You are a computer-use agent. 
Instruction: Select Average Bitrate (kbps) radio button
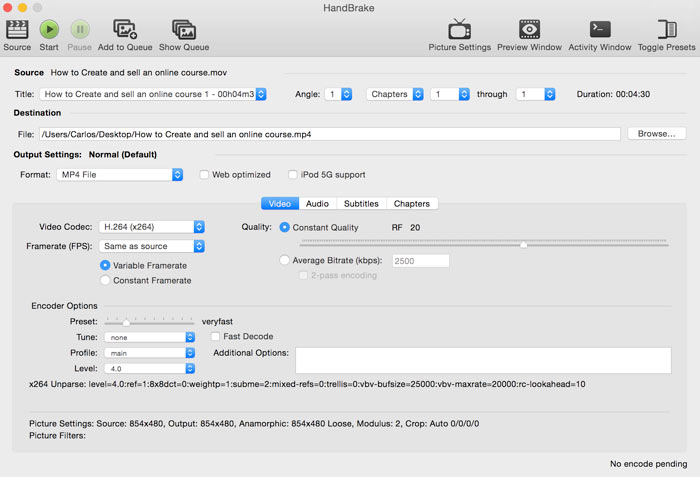[x=284, y=260]
